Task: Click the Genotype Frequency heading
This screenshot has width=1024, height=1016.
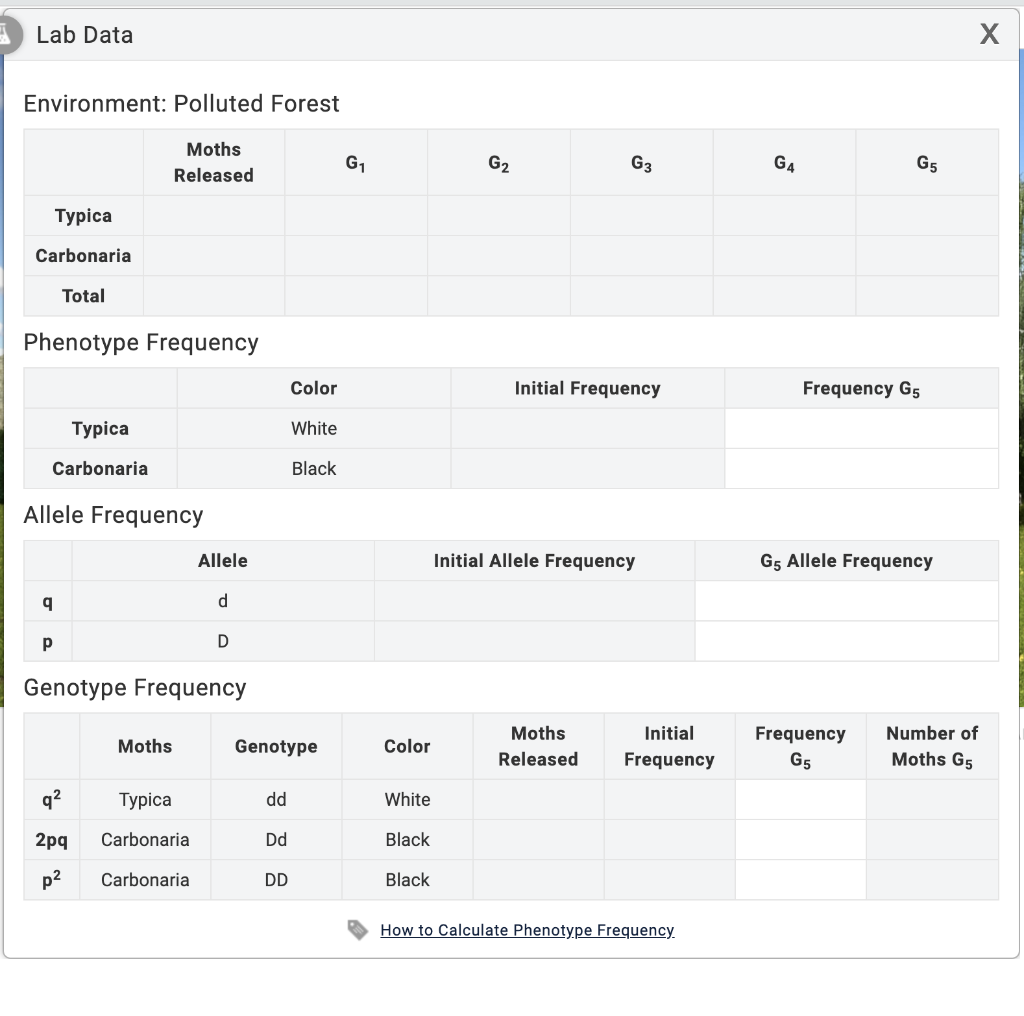Action: [x=135, y=687]
